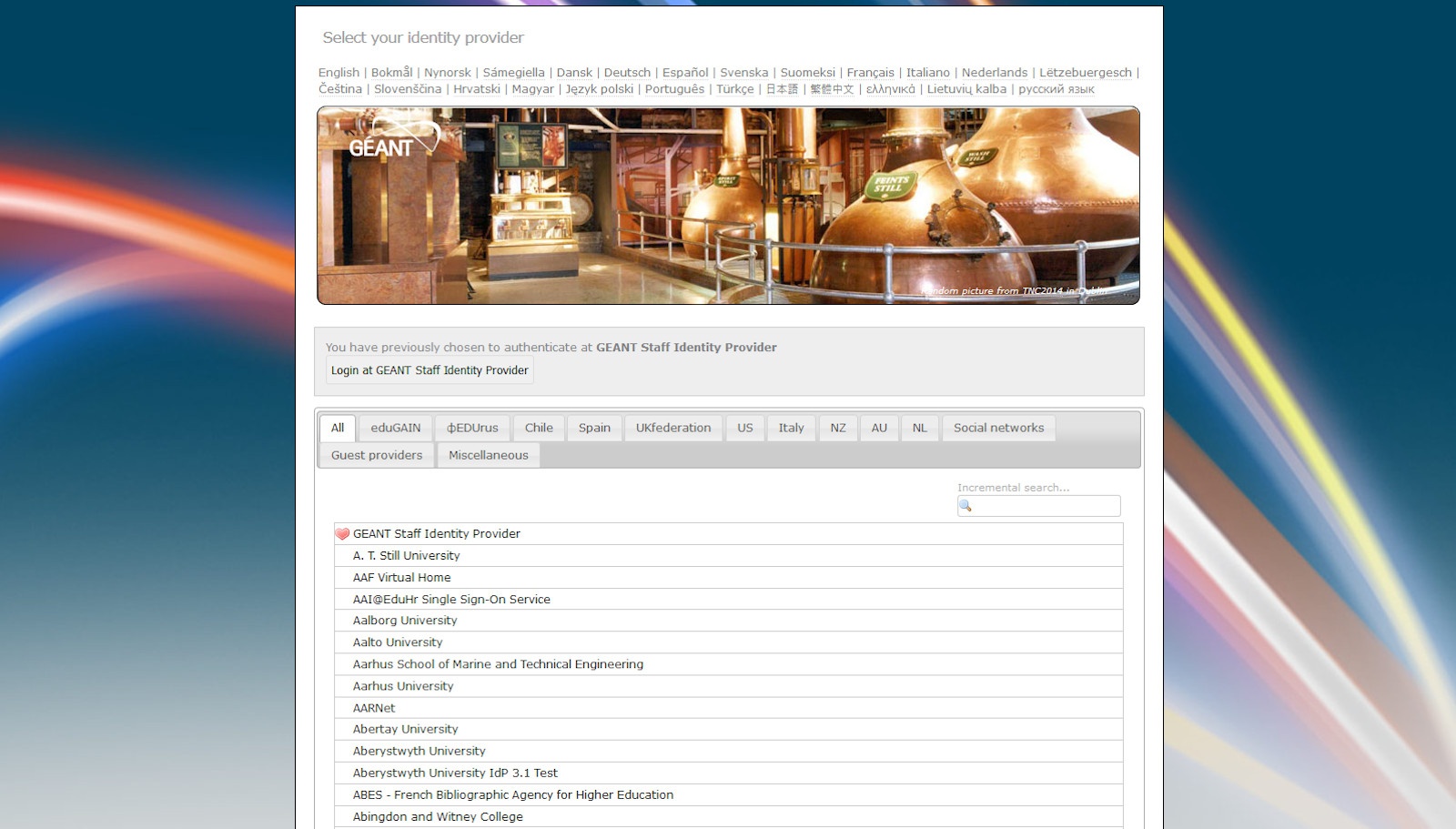Choose Nederlands language
Image resolution: width=1456 pixels, height=829 pixels.
995,73
